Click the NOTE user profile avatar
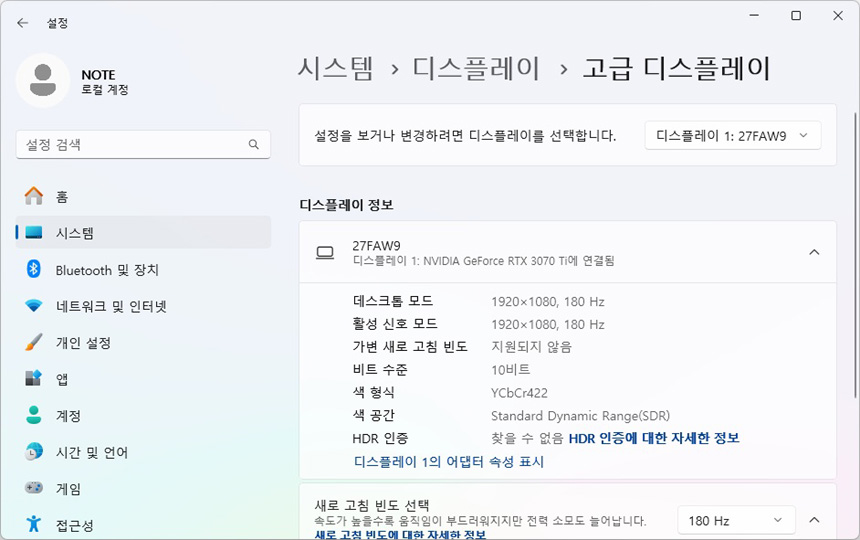This screenshot has height=540, width=860. pos(42,81)
